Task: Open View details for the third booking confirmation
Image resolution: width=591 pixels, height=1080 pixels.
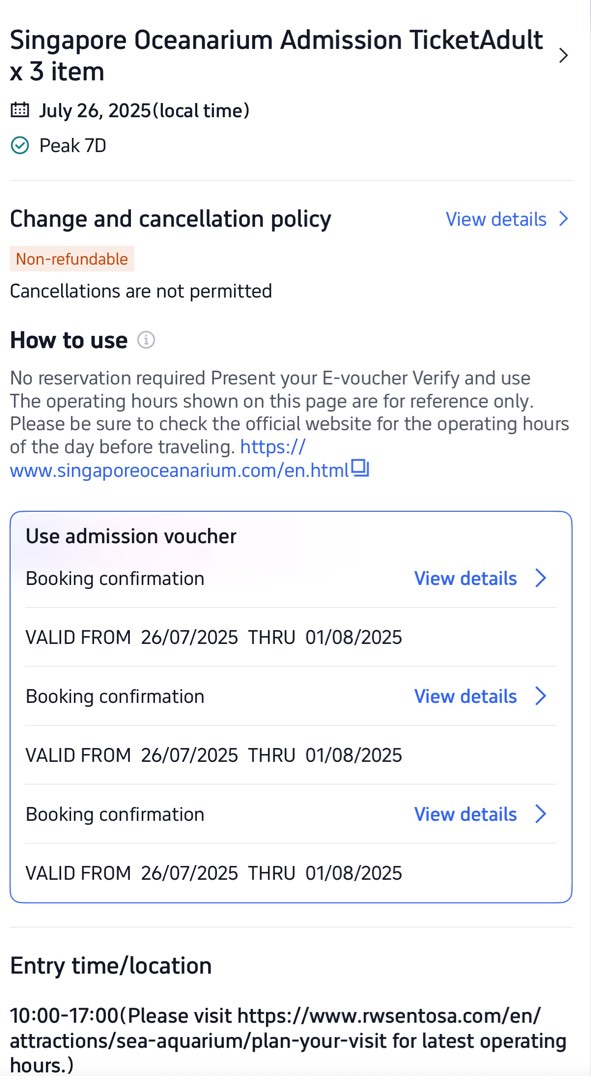Action: click(x=465, y=814)
